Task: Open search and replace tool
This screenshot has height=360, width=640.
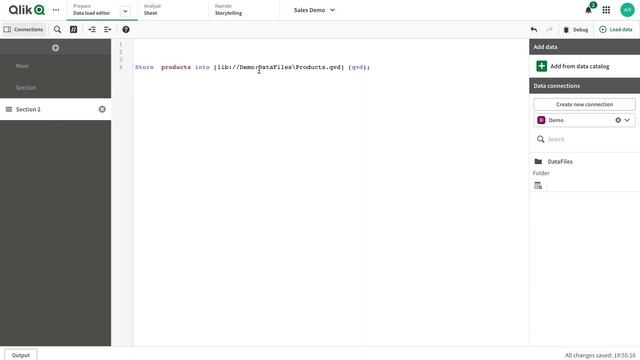Action: [58, 29]
